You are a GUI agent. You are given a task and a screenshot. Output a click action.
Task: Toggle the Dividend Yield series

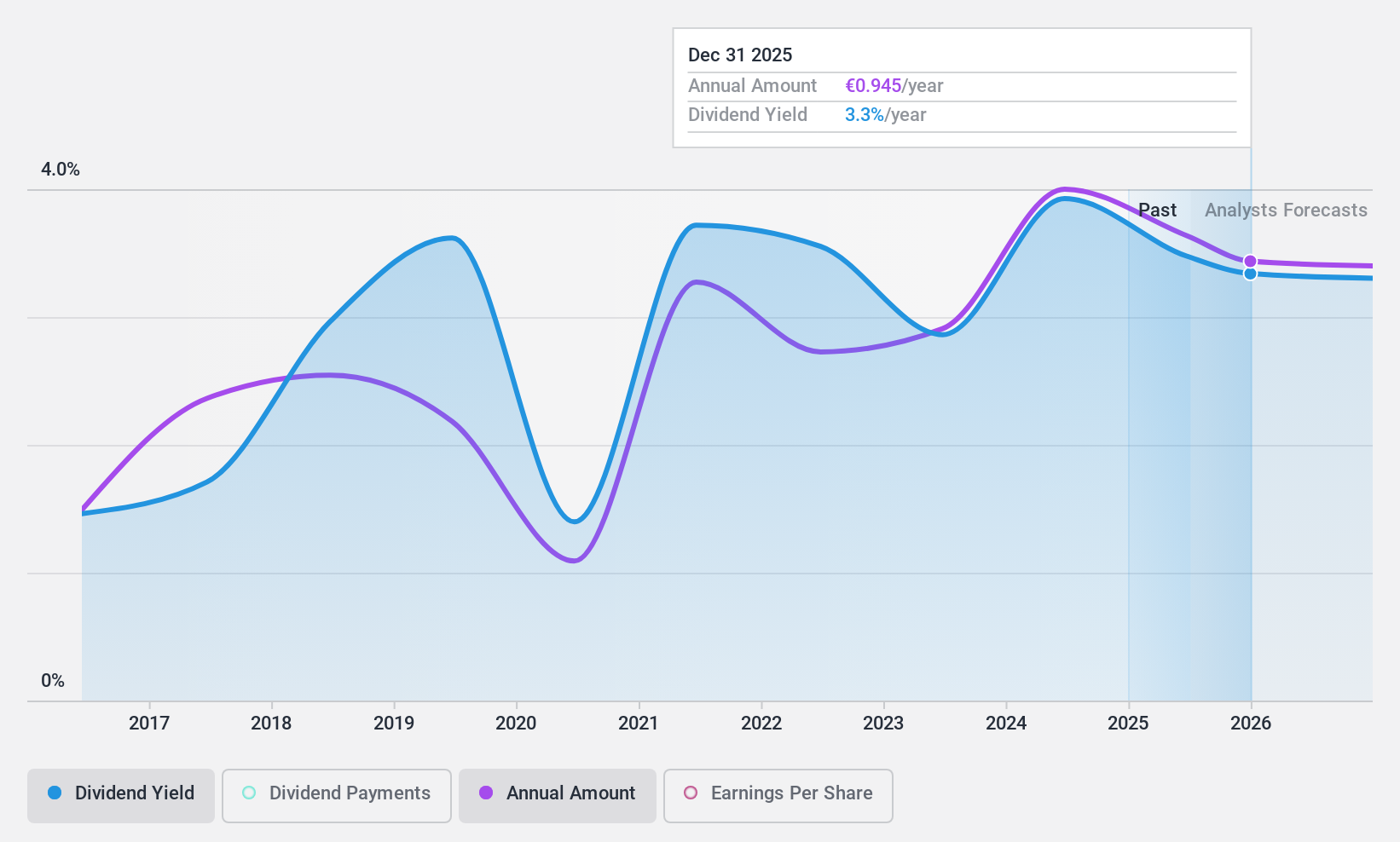[121, 796]
